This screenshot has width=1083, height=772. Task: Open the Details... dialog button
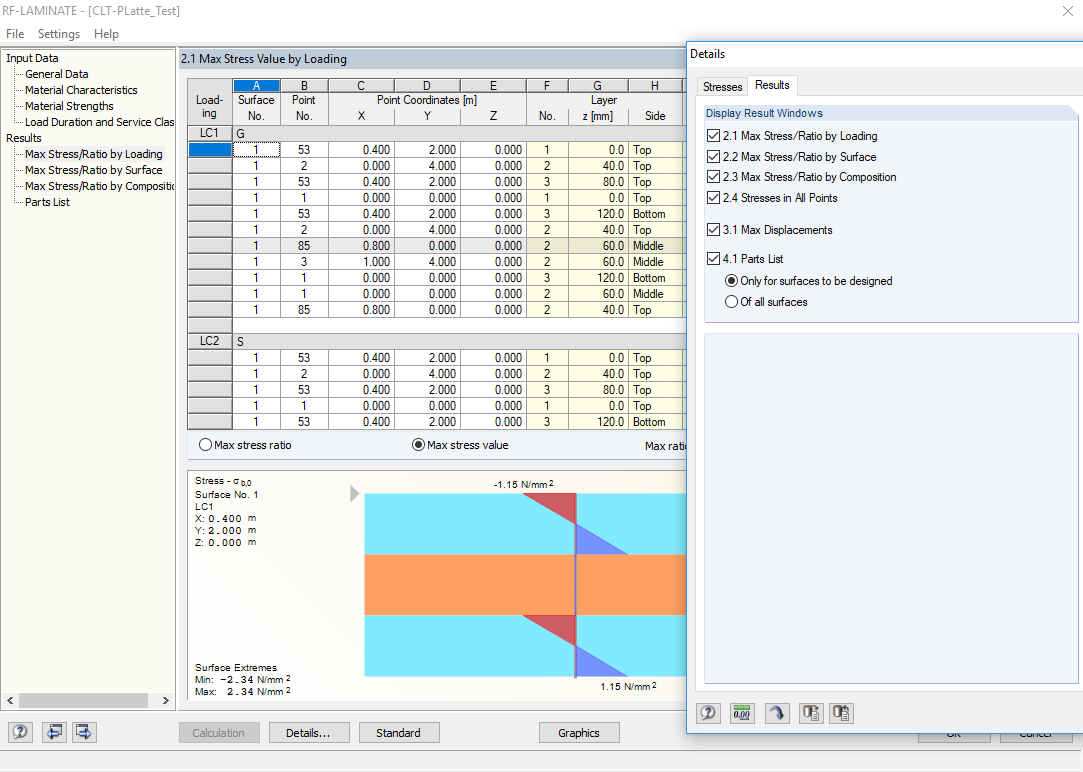click(309, 732)
